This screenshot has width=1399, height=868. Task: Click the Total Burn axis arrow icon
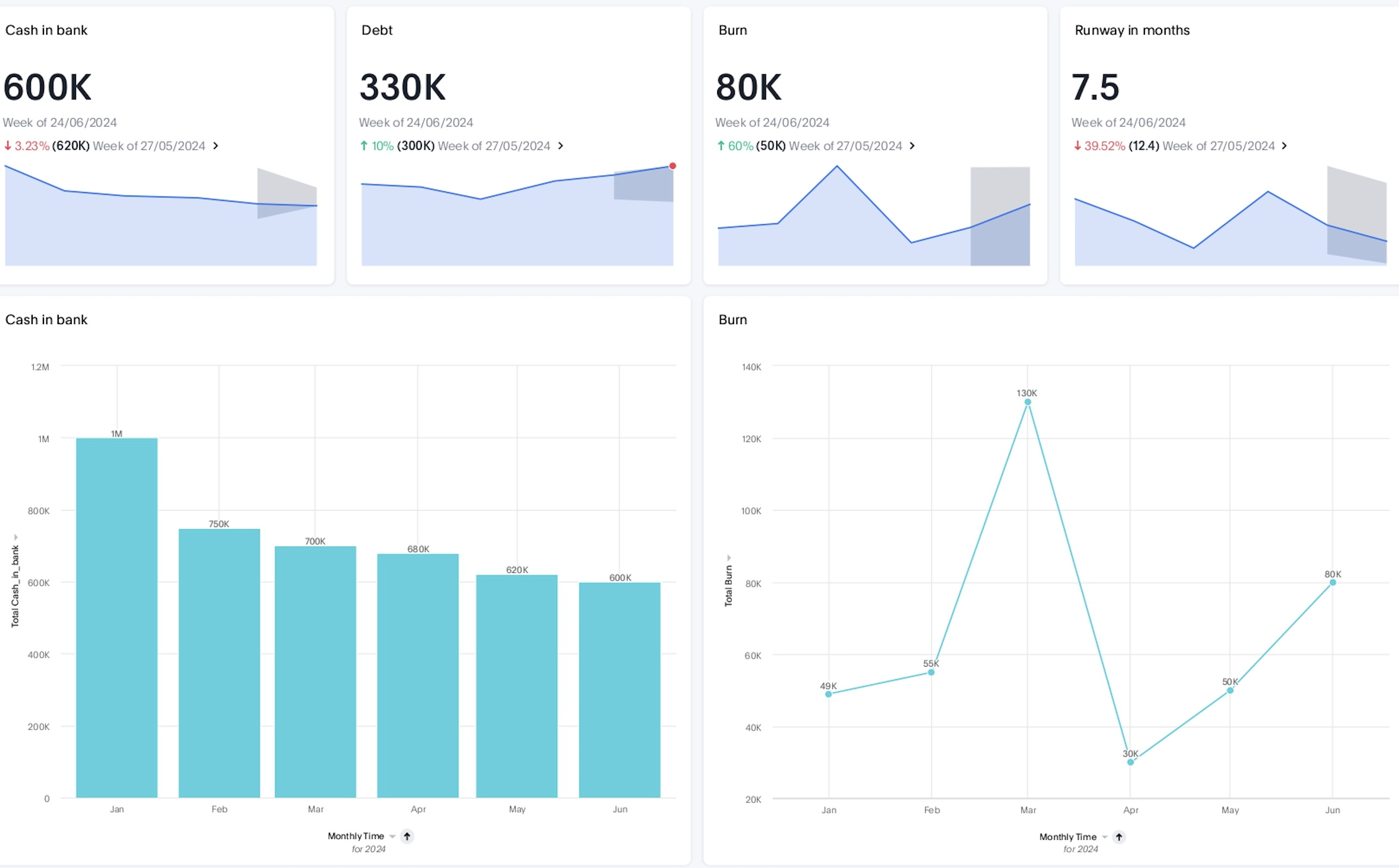(x=729, y=557)
